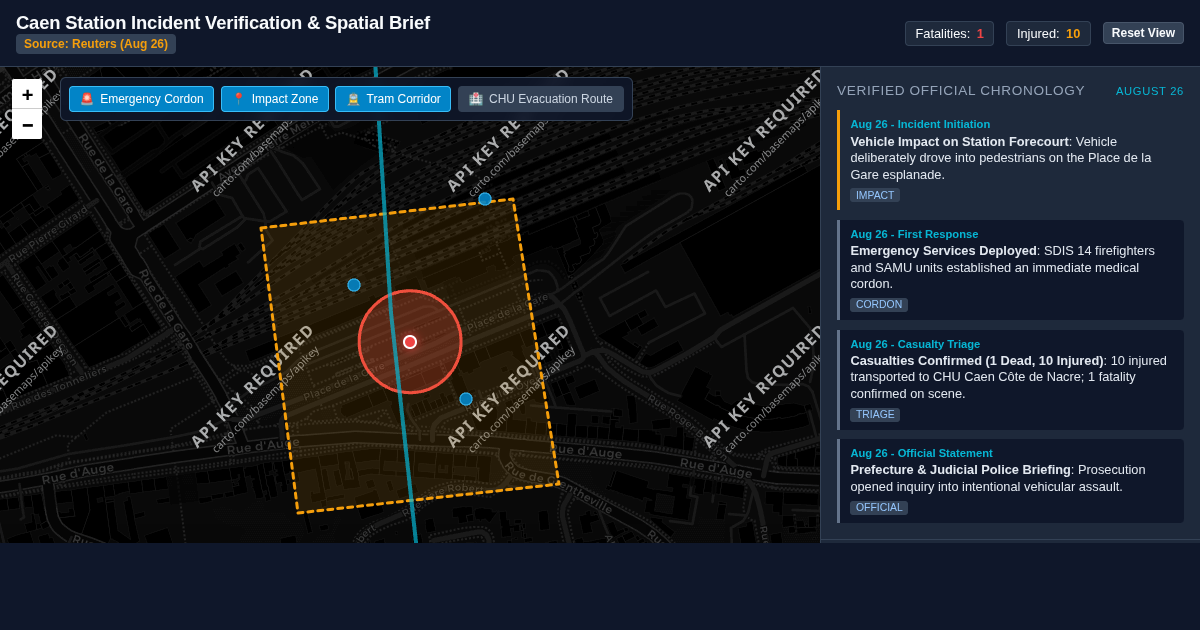Open the Incident Initiation timeline entry

(1010, 160)
